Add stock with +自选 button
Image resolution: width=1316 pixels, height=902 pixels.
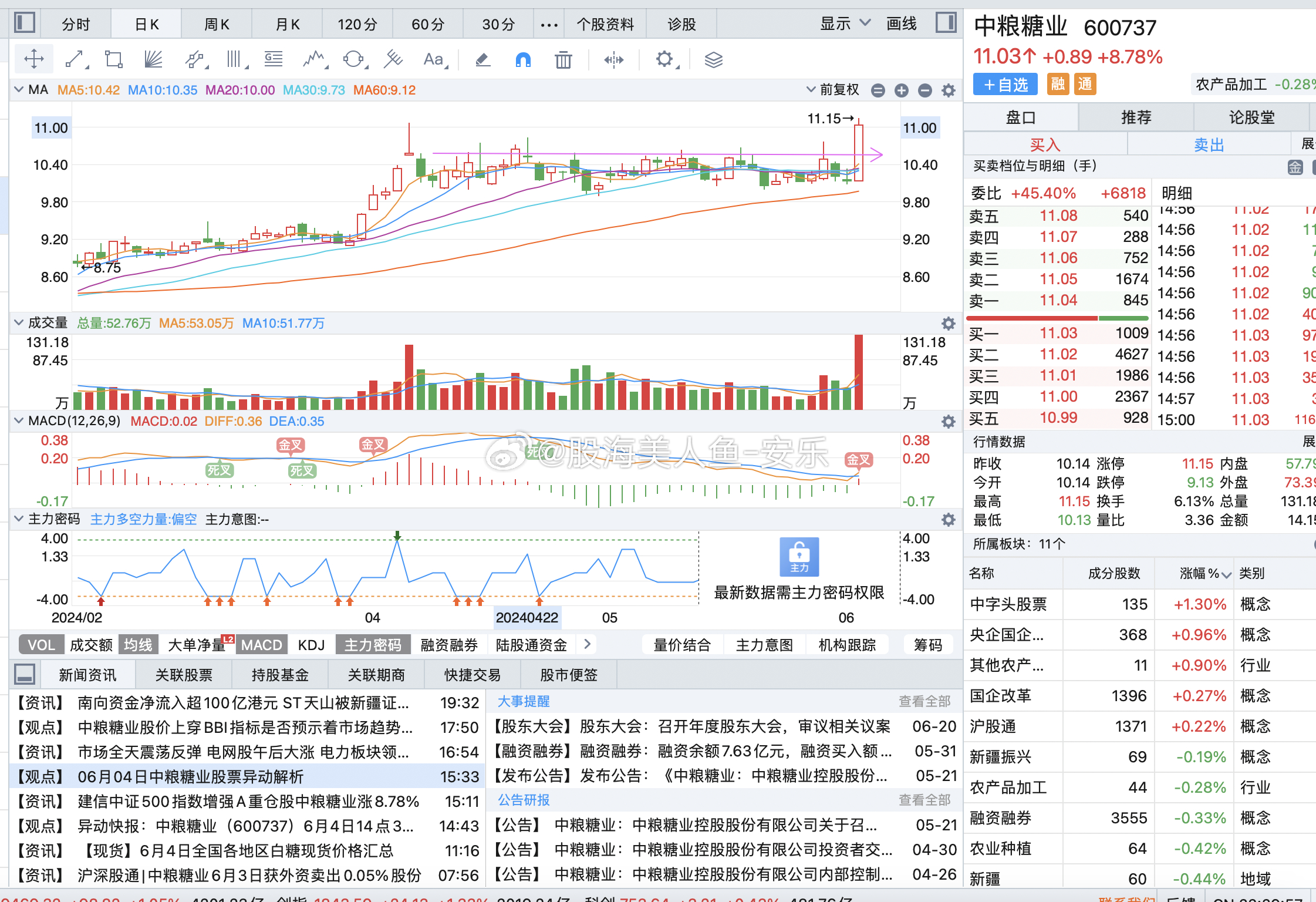1005,85
